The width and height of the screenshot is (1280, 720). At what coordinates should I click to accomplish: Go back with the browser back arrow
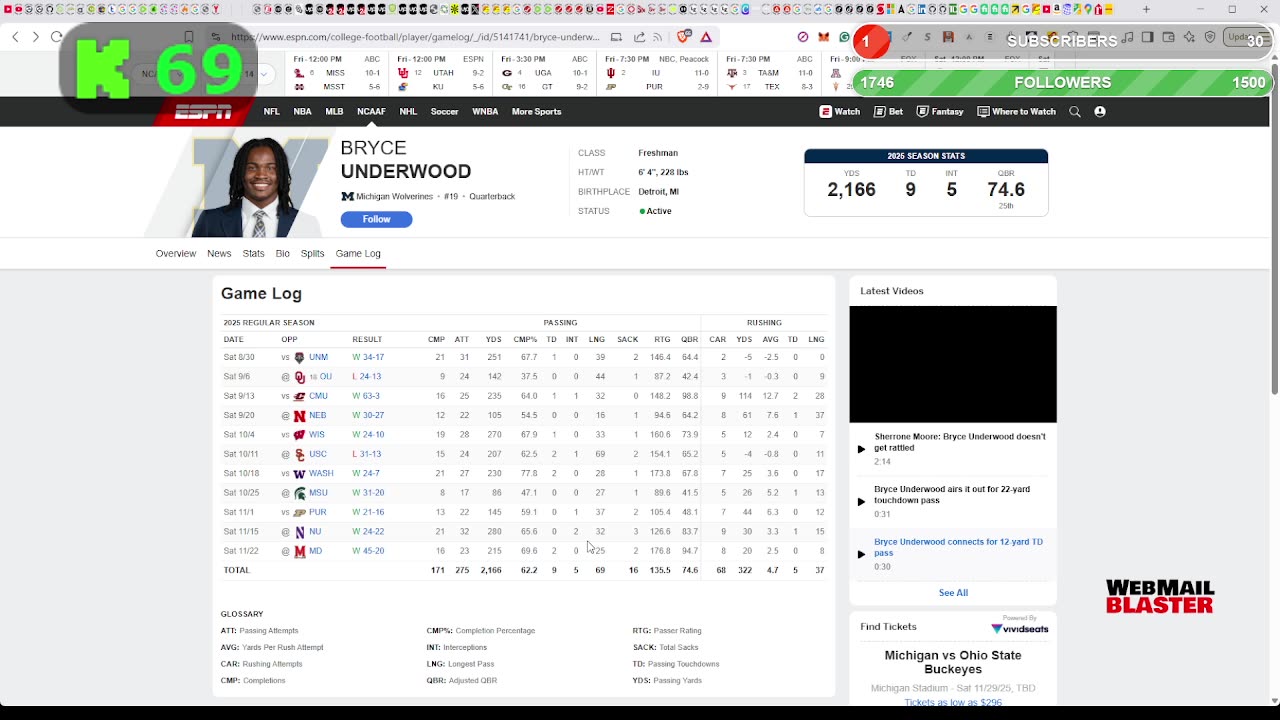pyautogui.click(x=15, y=37)
